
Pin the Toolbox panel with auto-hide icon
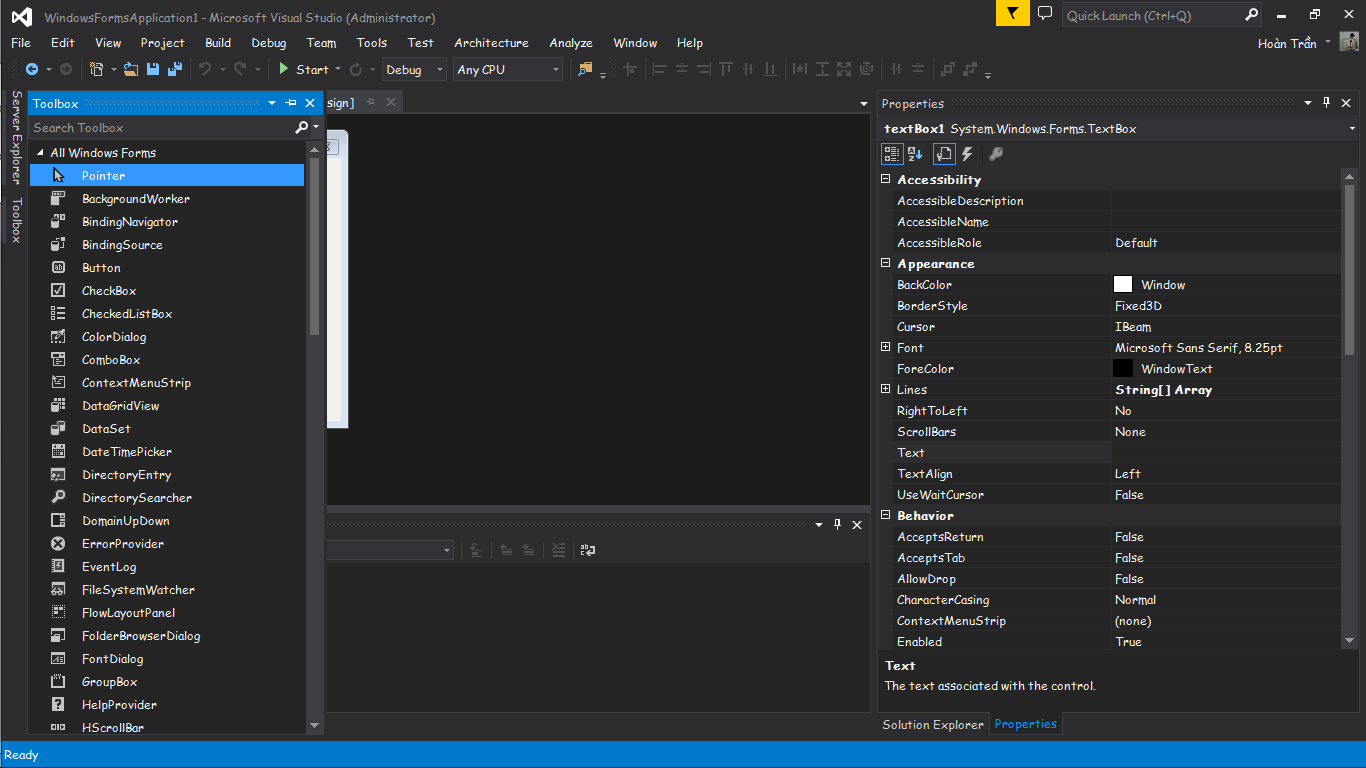(291, 103)
